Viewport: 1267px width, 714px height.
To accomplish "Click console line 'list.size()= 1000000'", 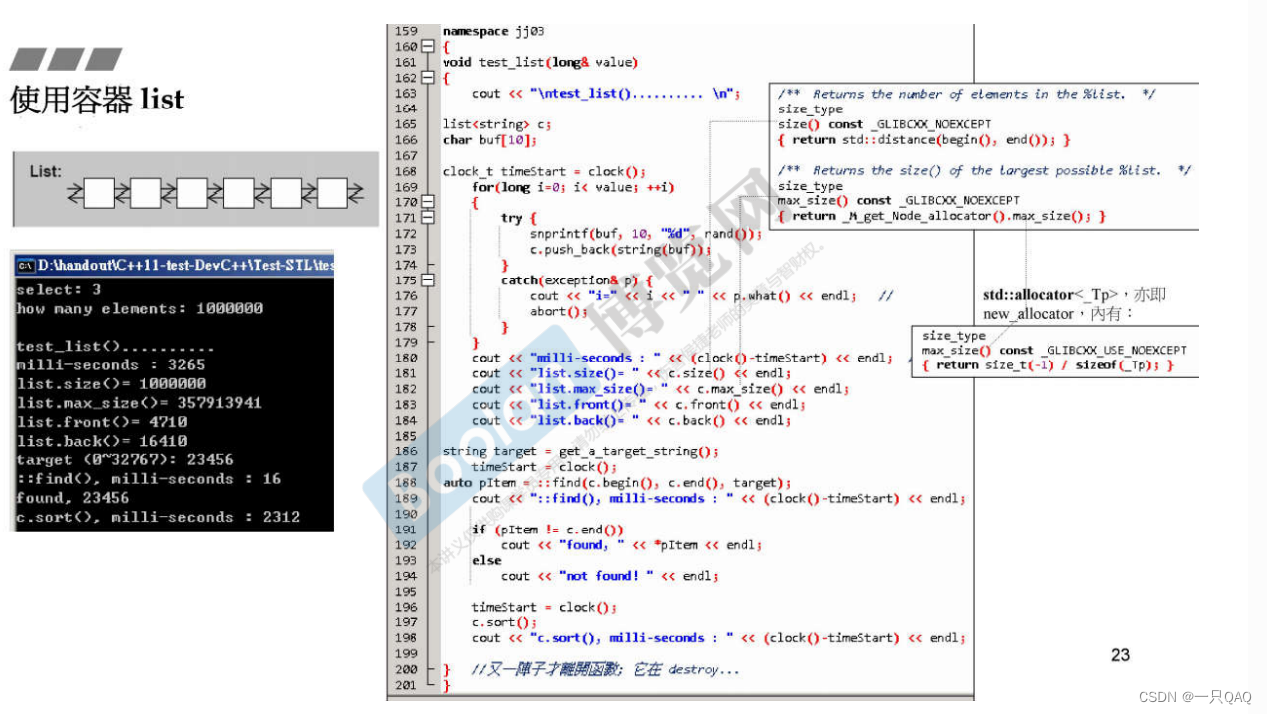I will coord(111,384).
